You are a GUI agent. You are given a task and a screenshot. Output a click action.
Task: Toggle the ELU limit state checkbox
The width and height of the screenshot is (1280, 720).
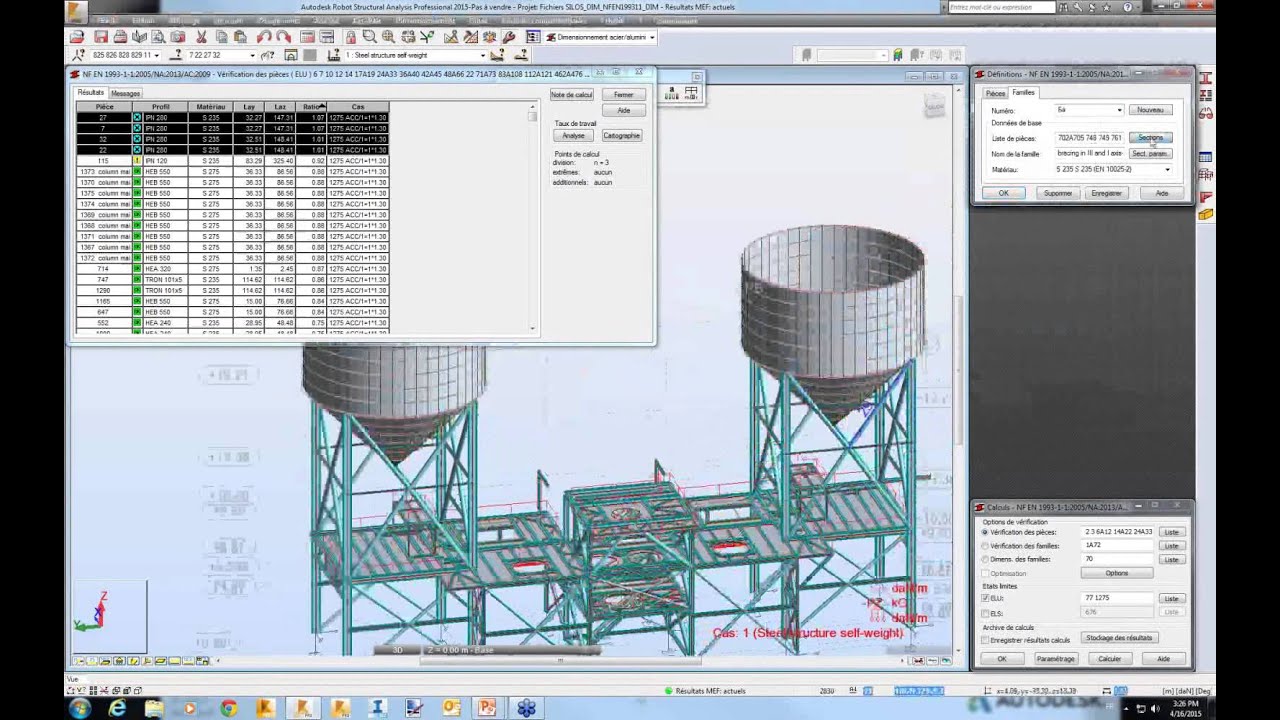(x=986, y=598)
